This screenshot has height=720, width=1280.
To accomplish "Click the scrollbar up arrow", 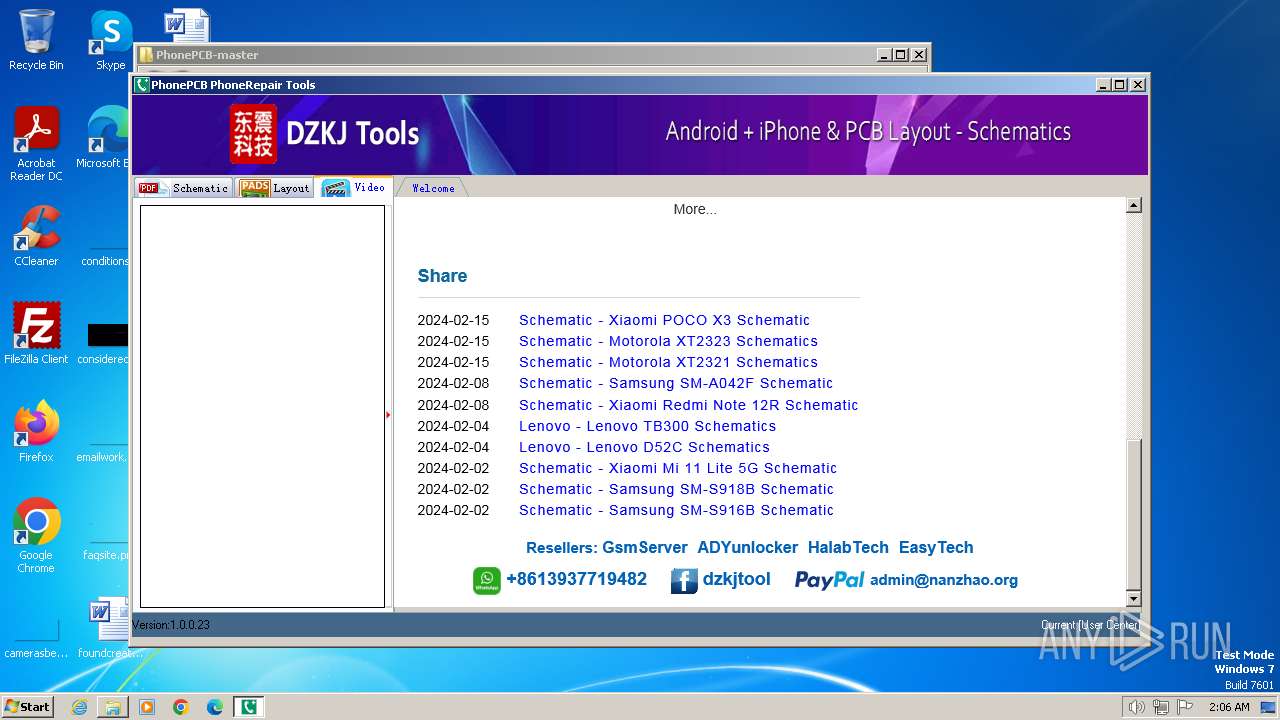I will (1133, 206).
